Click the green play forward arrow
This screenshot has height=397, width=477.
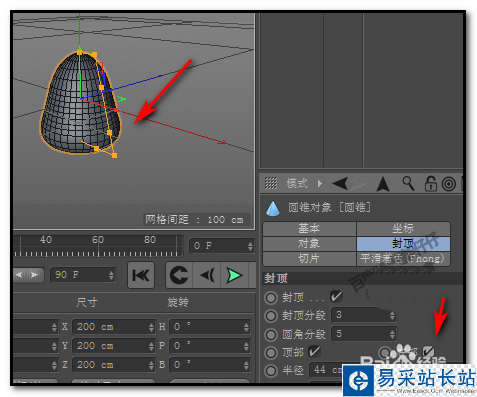point(234,275)
